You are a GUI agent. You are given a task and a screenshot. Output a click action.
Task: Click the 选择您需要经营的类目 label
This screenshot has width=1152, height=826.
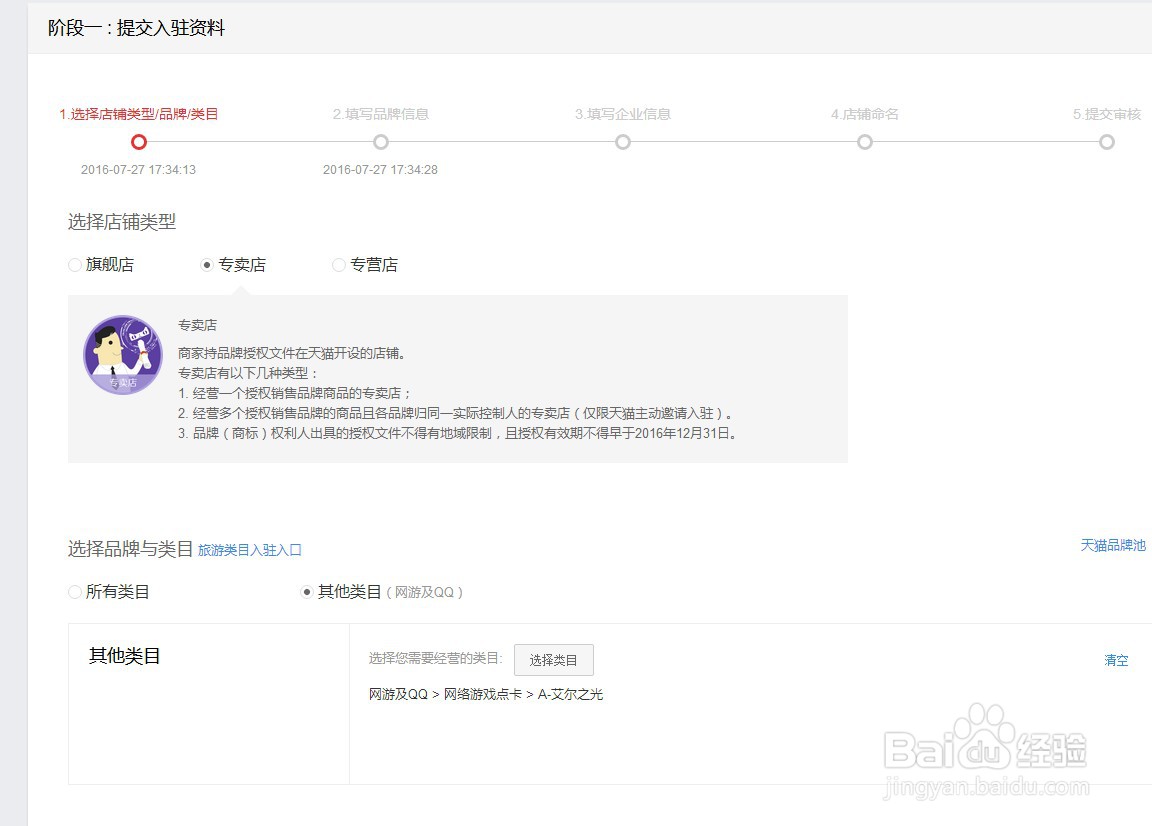click(x=436, y=658)
